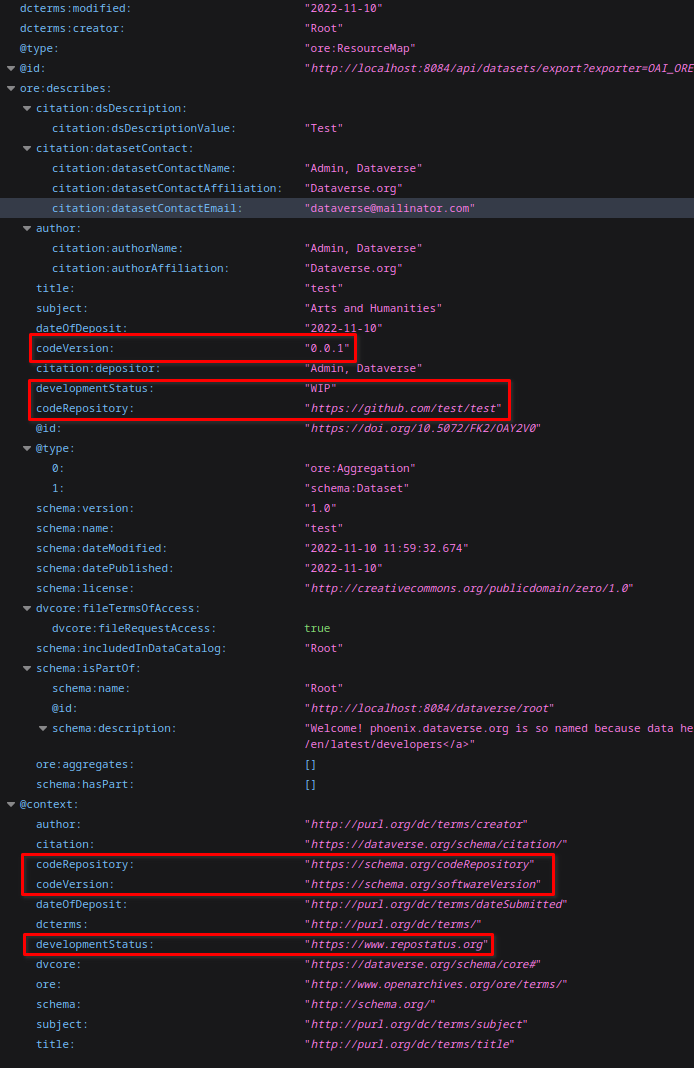Select the highlighted citation:datasetContactEmail row
The width and height of the screenshot is (694, 1068).
click(347, 208)
